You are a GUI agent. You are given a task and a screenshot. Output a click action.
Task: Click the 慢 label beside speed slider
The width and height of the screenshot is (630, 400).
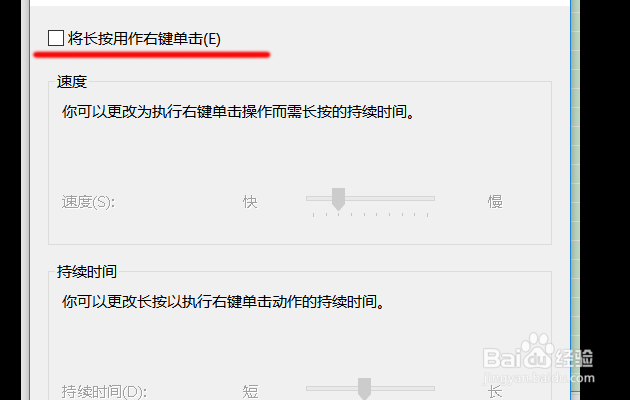(495, 202)
